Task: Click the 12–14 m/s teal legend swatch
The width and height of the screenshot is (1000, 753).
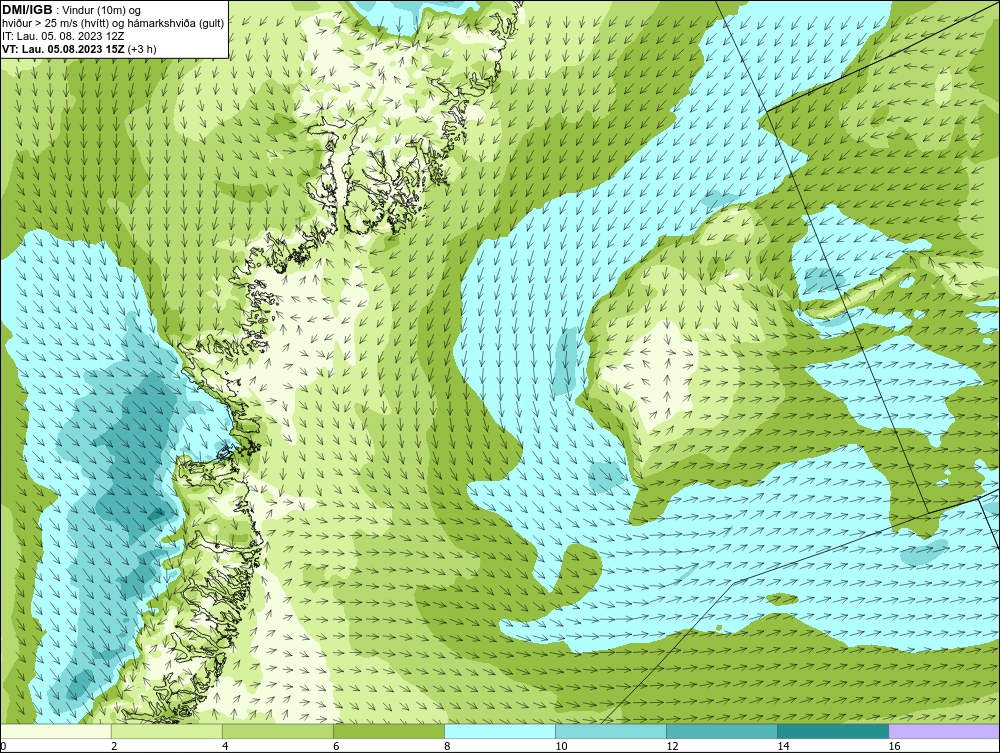Action: pyautogui.click(x=722, y=731)
